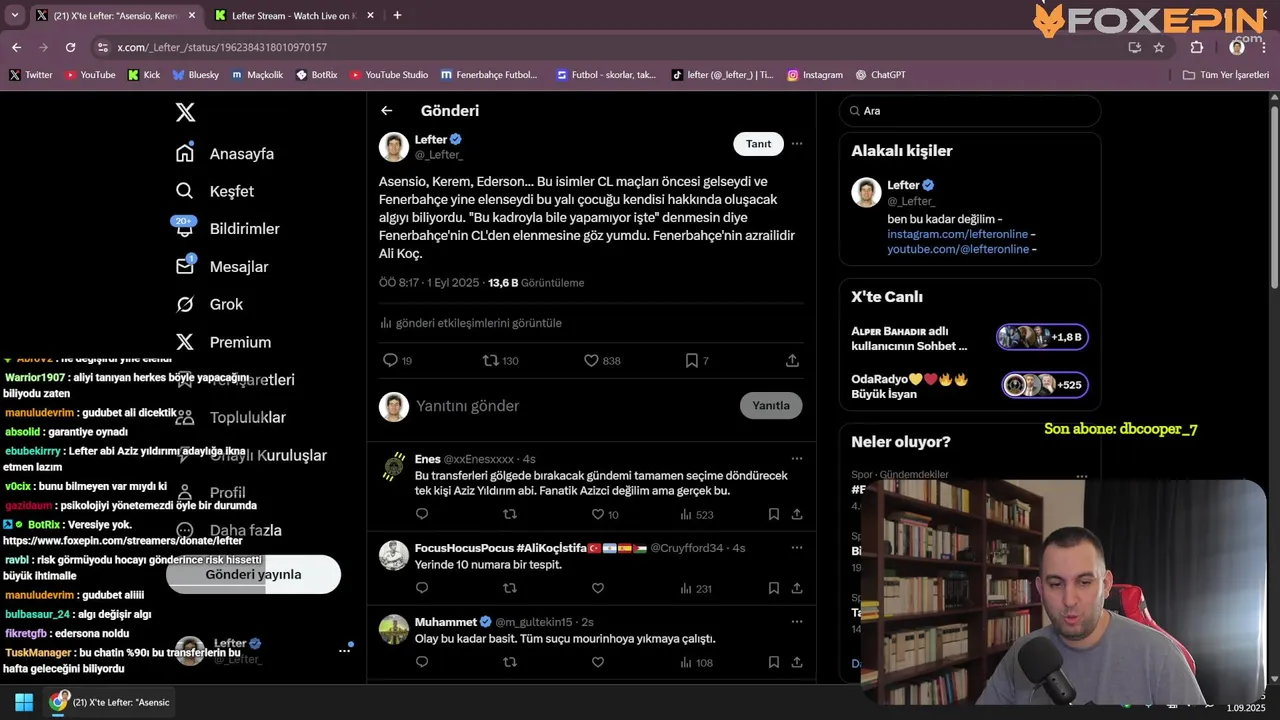Open Tüm Yer İşaretleri folder
This screenshot has width=1280, height=720.
click(1225, 75)
